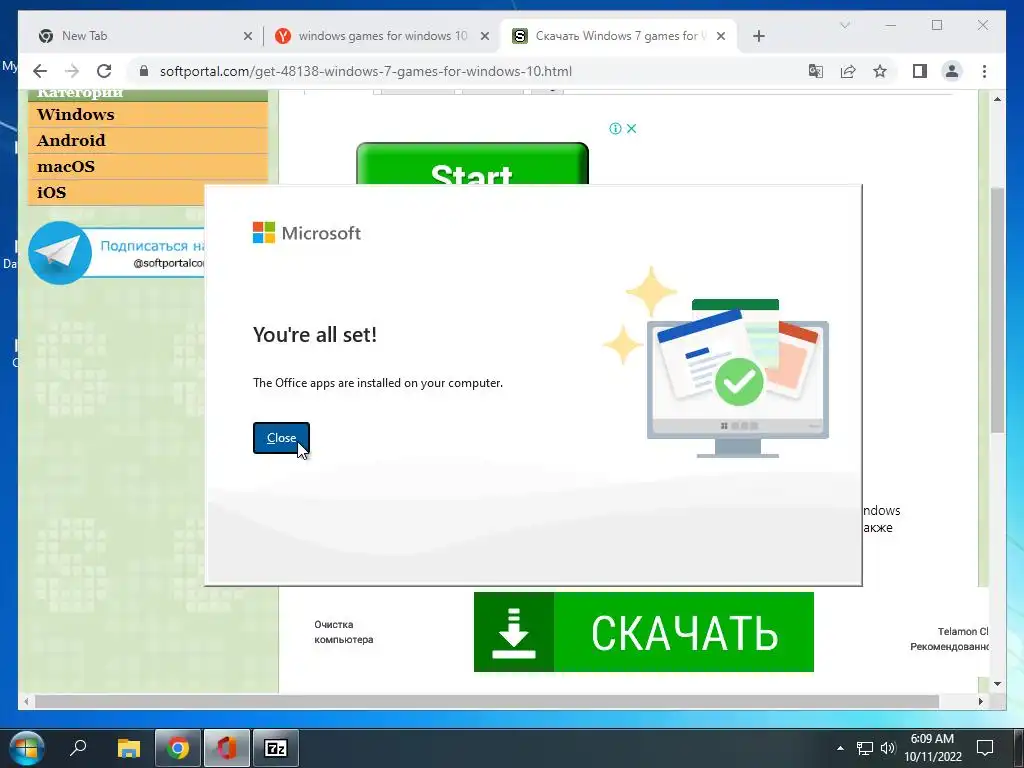This screenshot has height=768, width=1024.
Task: Go forward with Chrome's forward arrow
Action: pyautogui.click(x=72, y=71)
